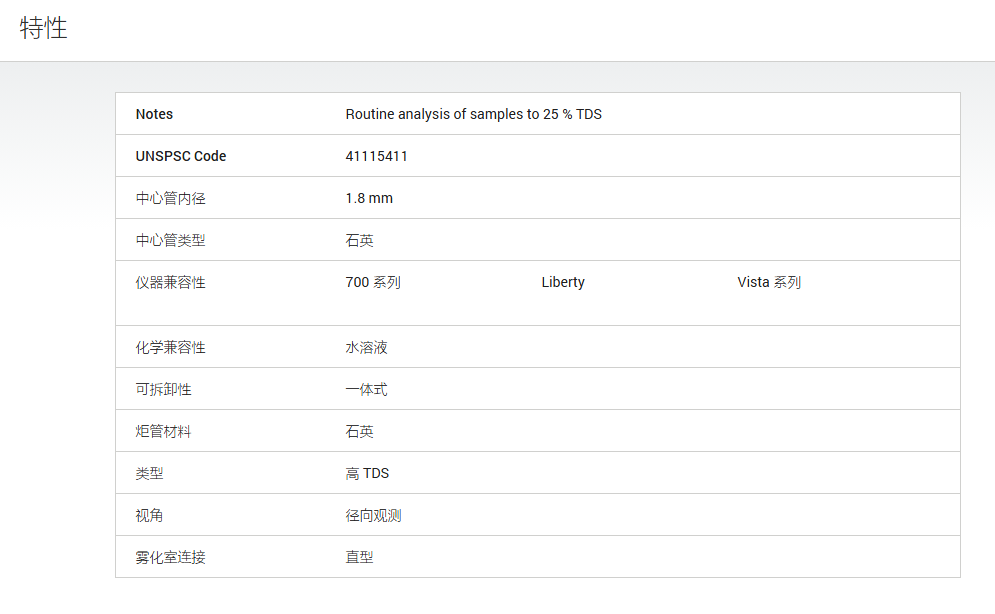Select the 化学兼容性 label
Screen dimensions: 995x614
point(170,347)
